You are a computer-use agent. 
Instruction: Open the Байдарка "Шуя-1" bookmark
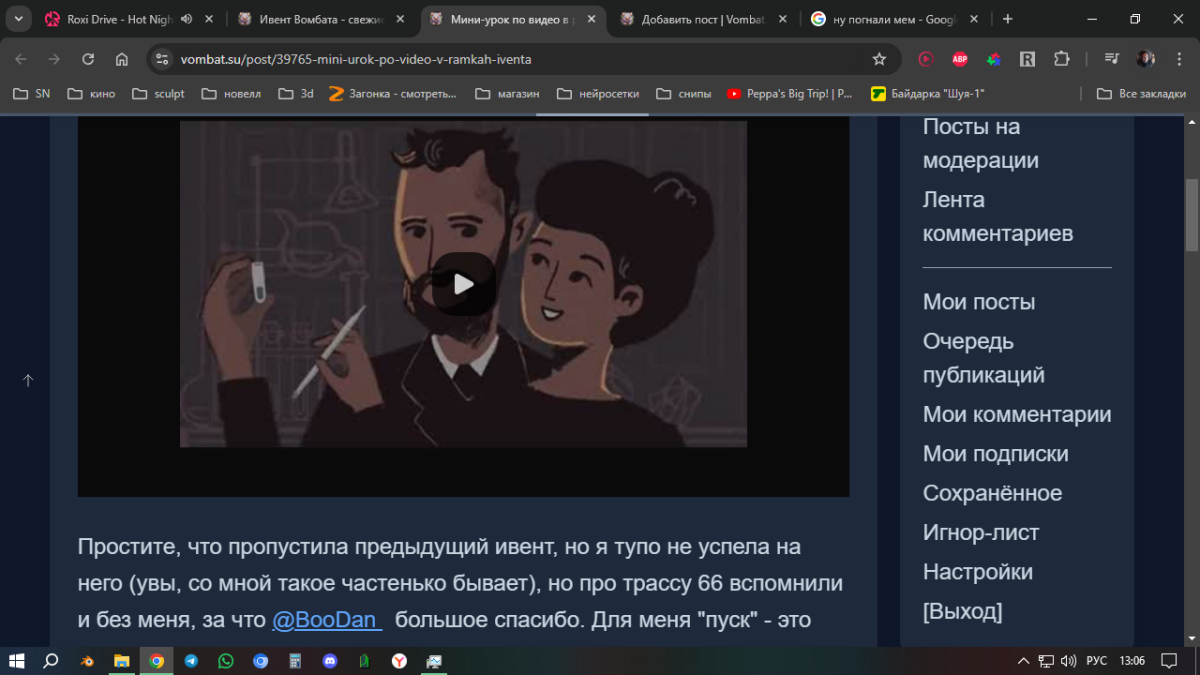point(928,94)
